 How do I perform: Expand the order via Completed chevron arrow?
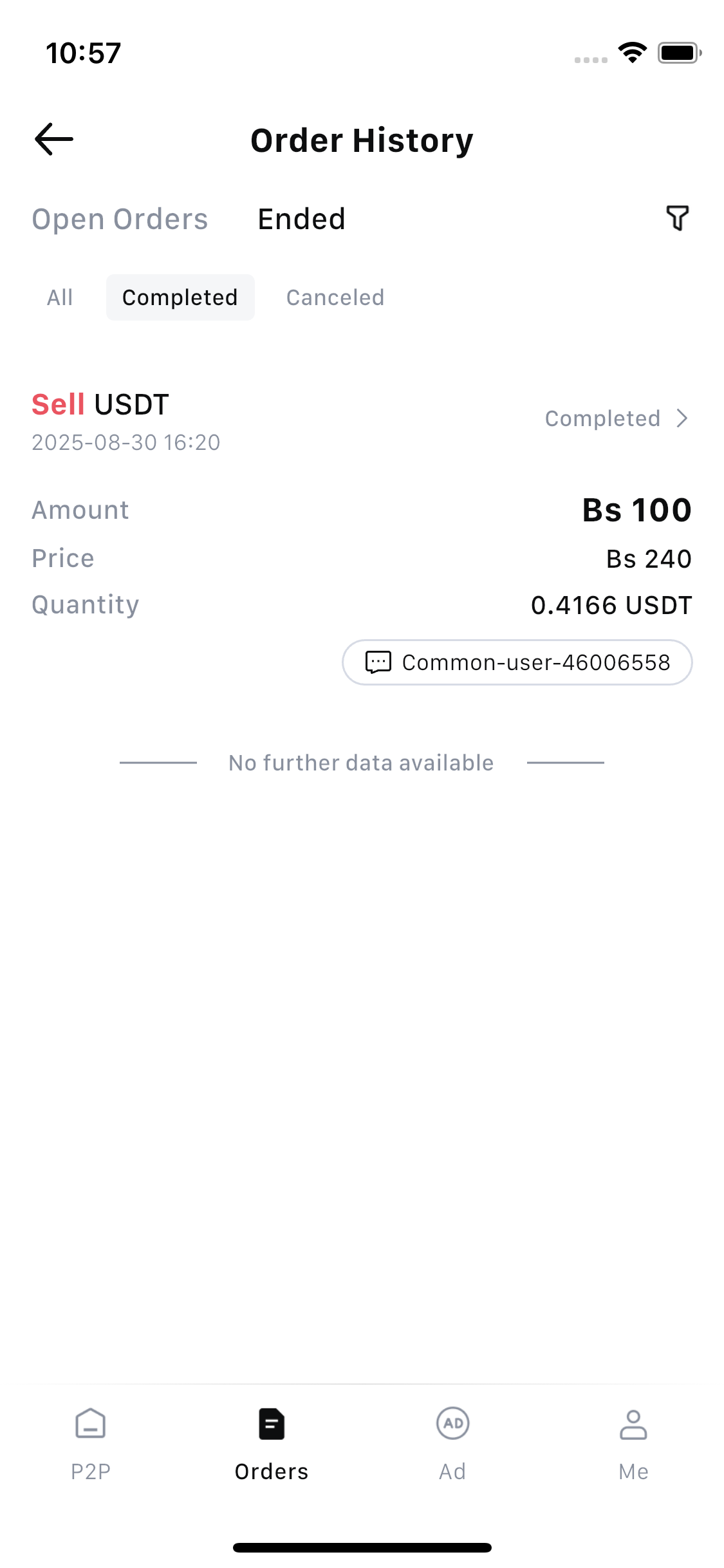coord(683,418)
